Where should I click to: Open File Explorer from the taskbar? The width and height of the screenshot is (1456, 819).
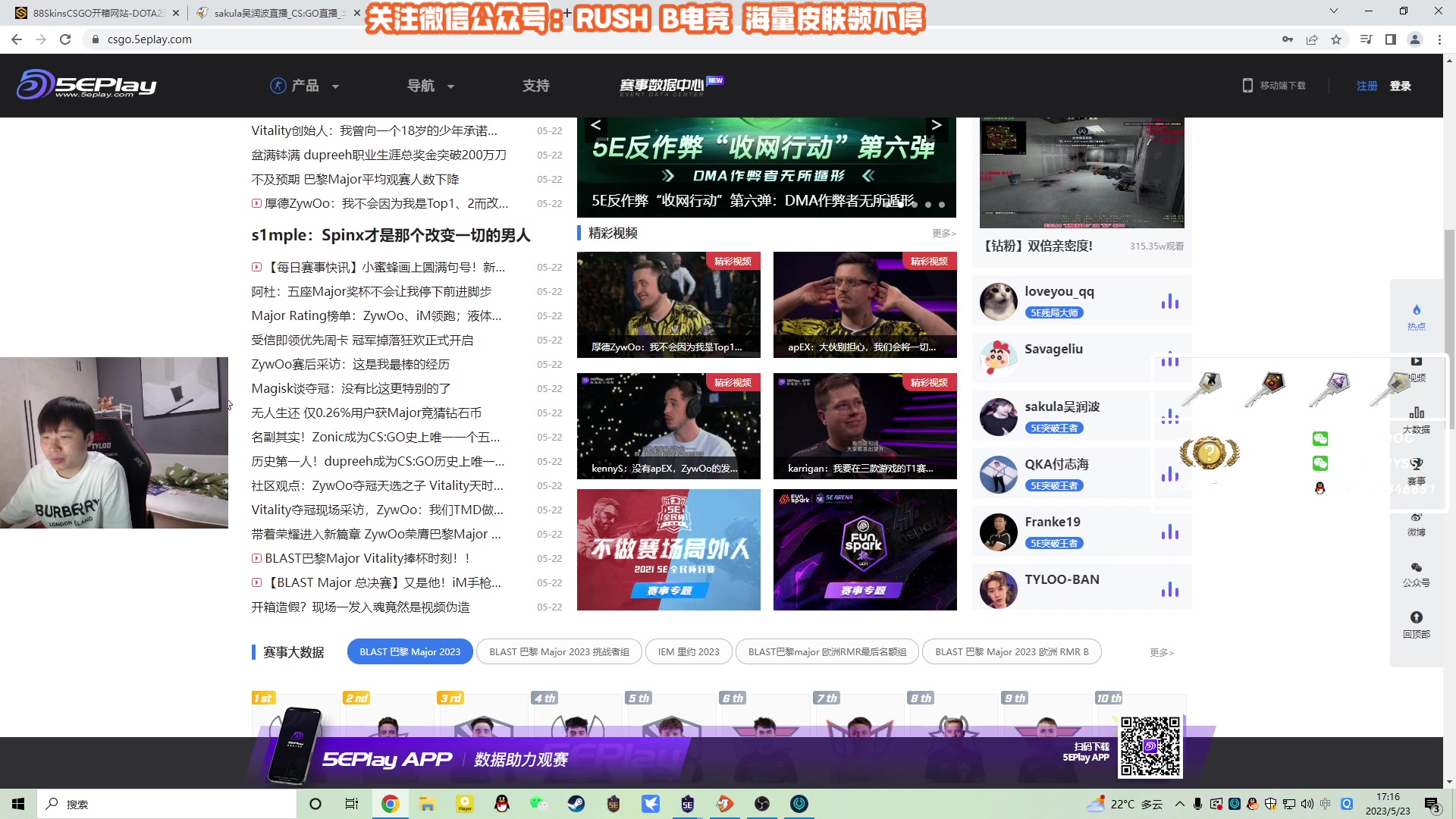click(427, 804)
